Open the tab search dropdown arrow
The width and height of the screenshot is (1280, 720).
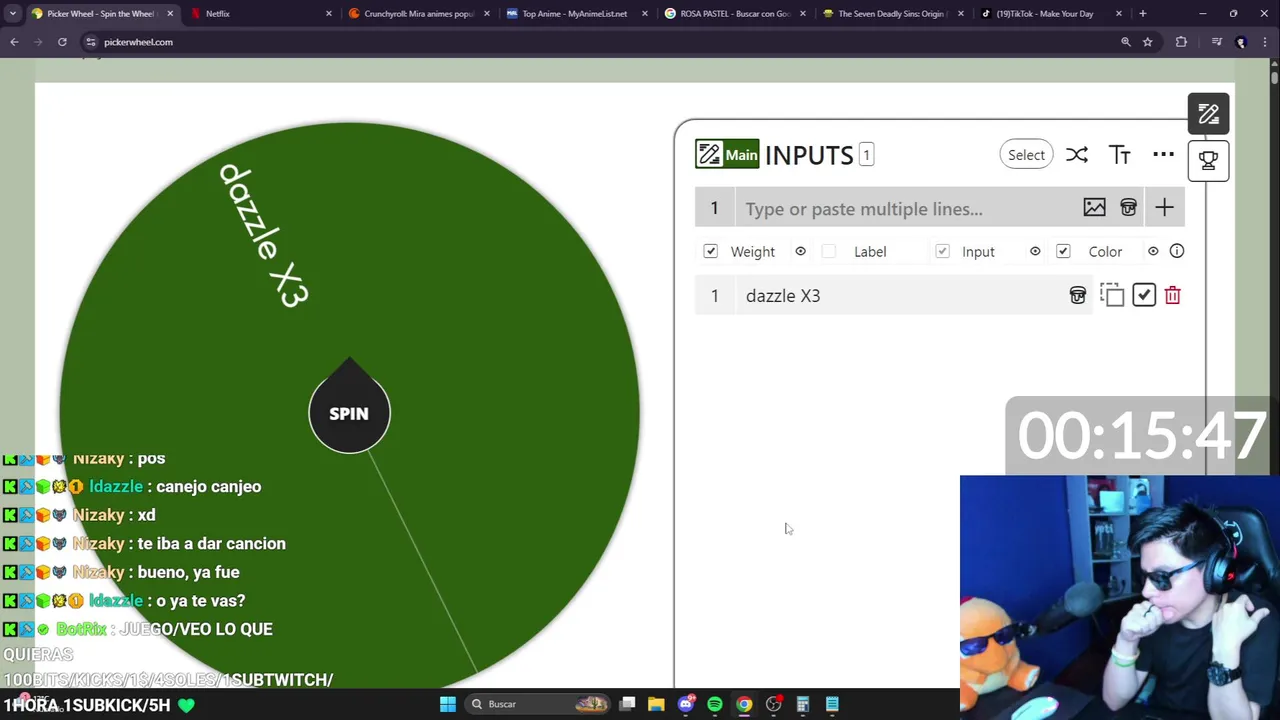coord(12,14)
